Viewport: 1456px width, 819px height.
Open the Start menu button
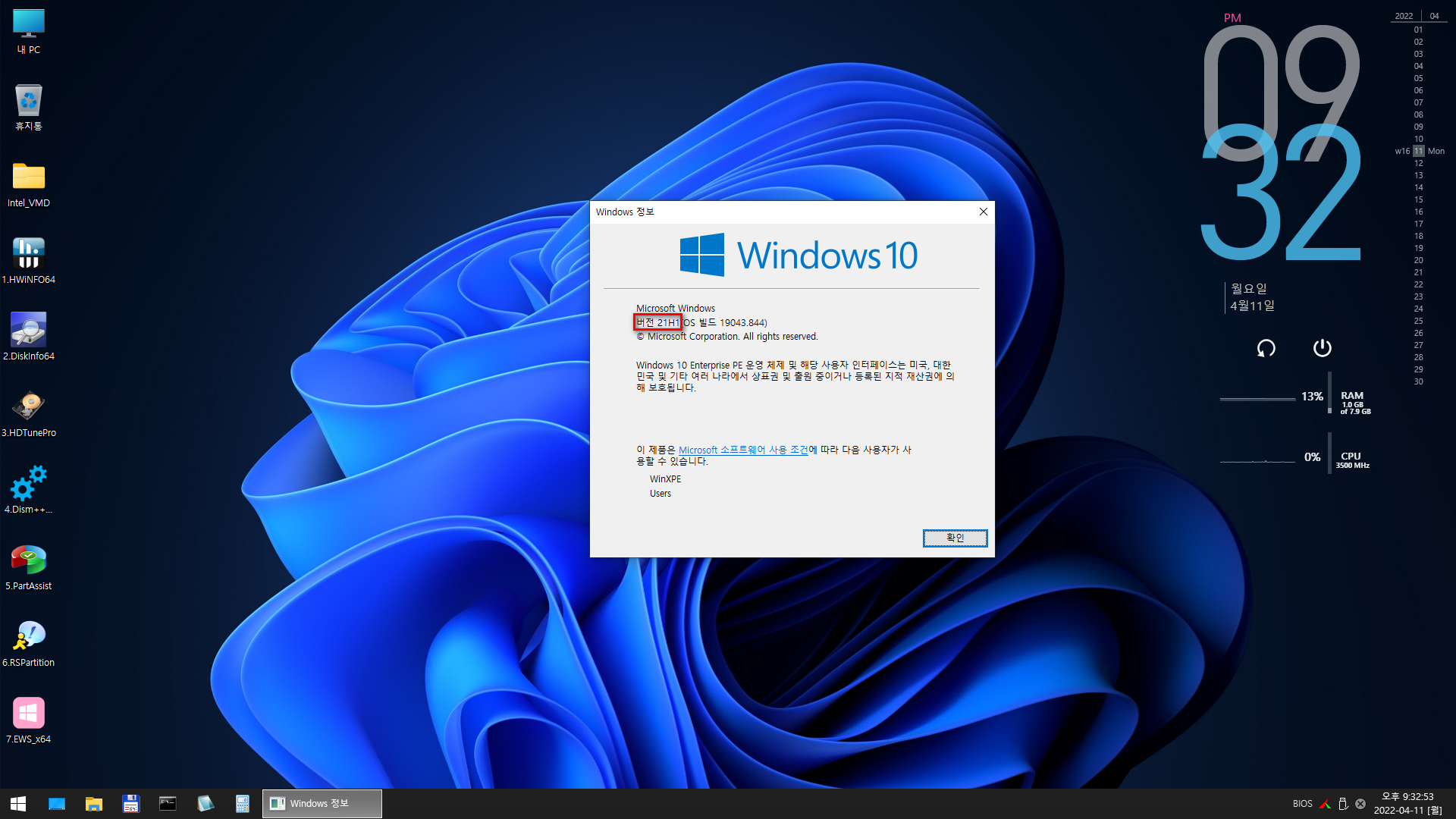point(18,804)
